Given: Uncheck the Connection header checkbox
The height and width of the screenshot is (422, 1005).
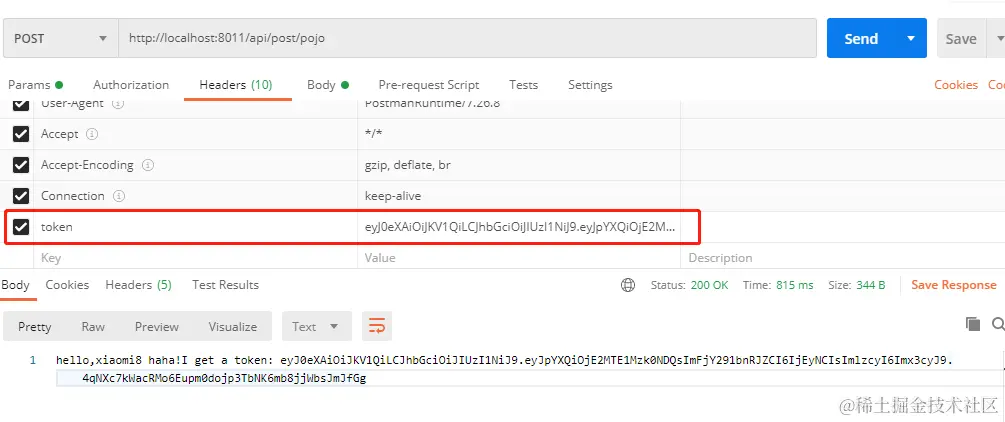Looking at the screenshot, I should click(21, 196).
